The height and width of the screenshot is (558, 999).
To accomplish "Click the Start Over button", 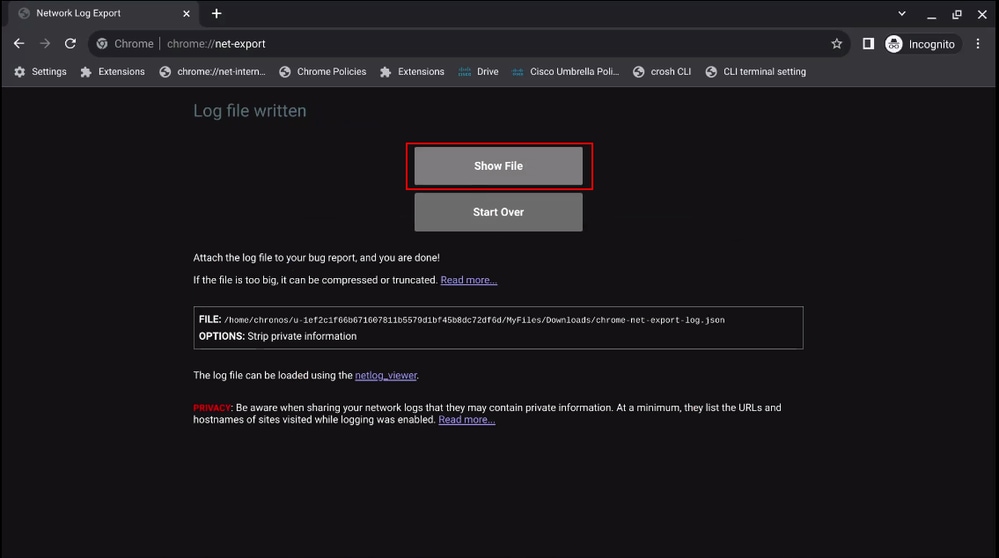I will [x=498, y=212].
